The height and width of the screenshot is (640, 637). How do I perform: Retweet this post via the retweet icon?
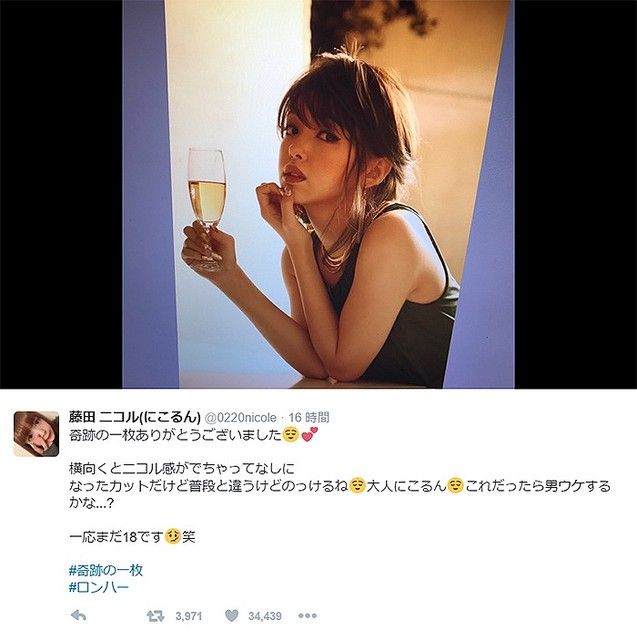click(x=155, y=616)
